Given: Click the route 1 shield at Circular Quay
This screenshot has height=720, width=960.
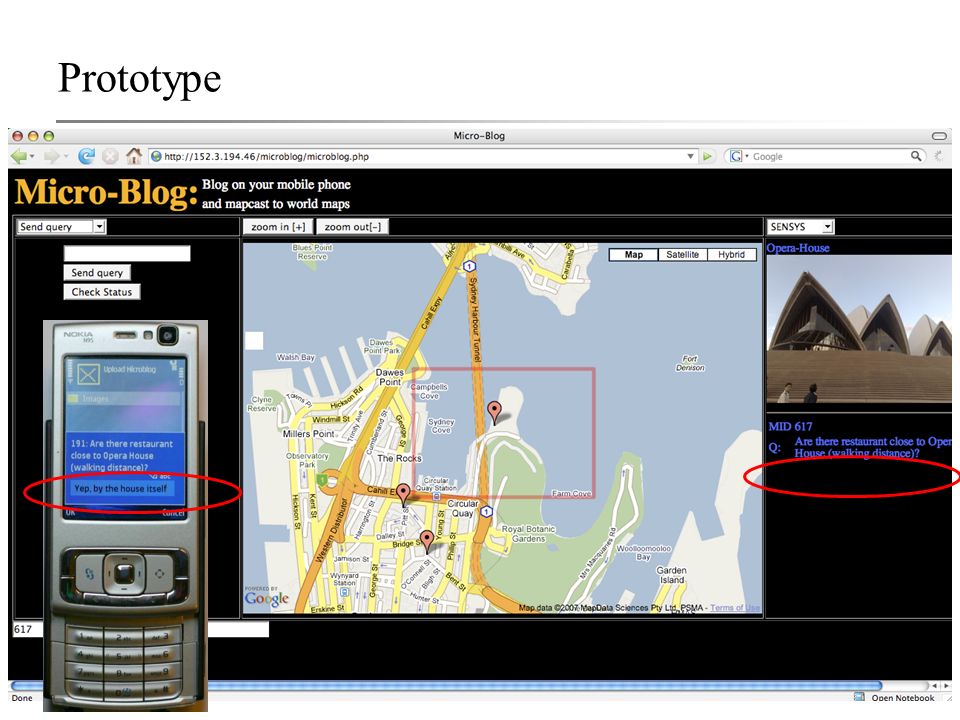Looking at the screenshot, I should tap(486, 511).
